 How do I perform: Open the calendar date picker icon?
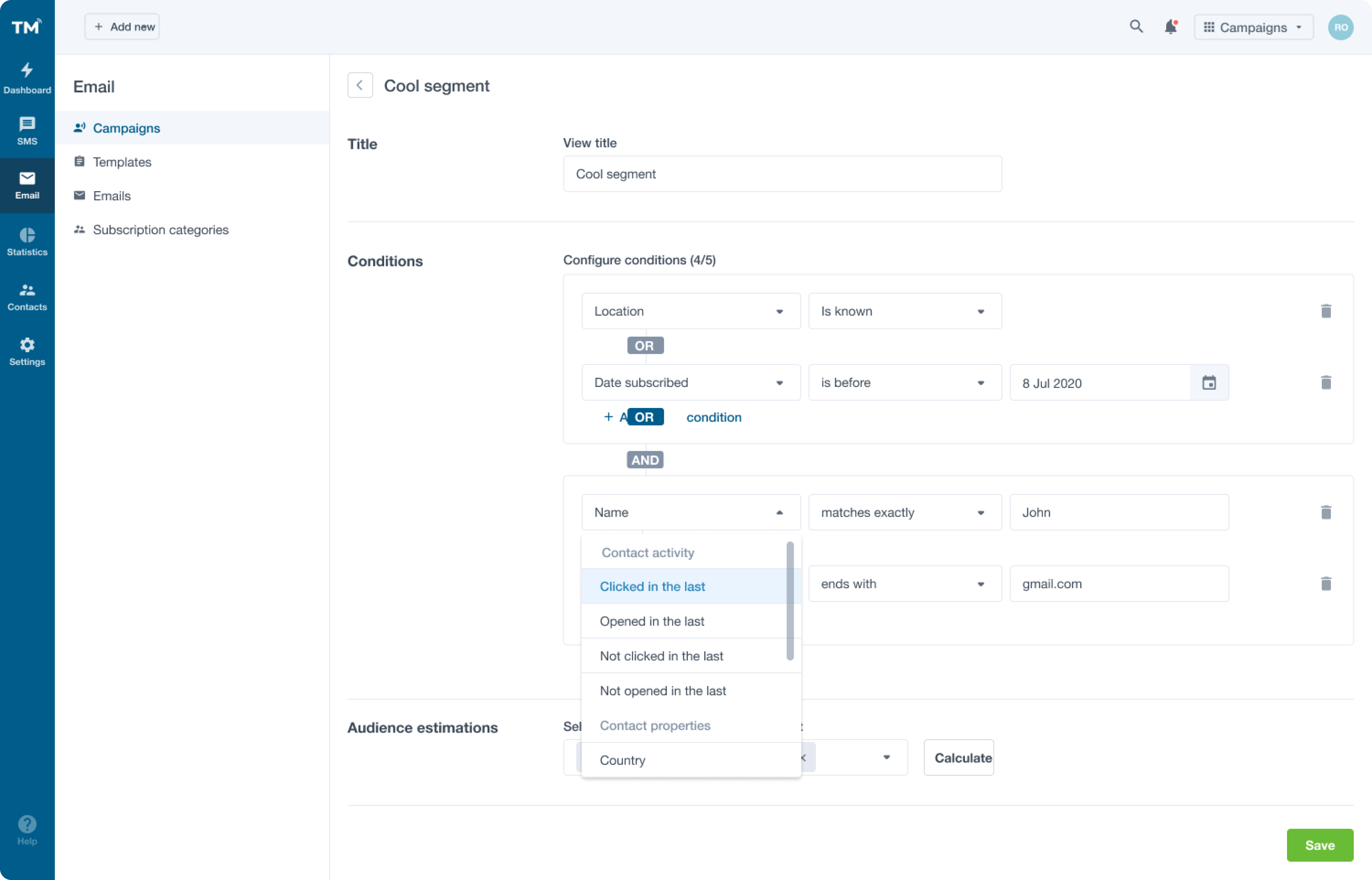pyautogui.click(x=1209, y=383)
